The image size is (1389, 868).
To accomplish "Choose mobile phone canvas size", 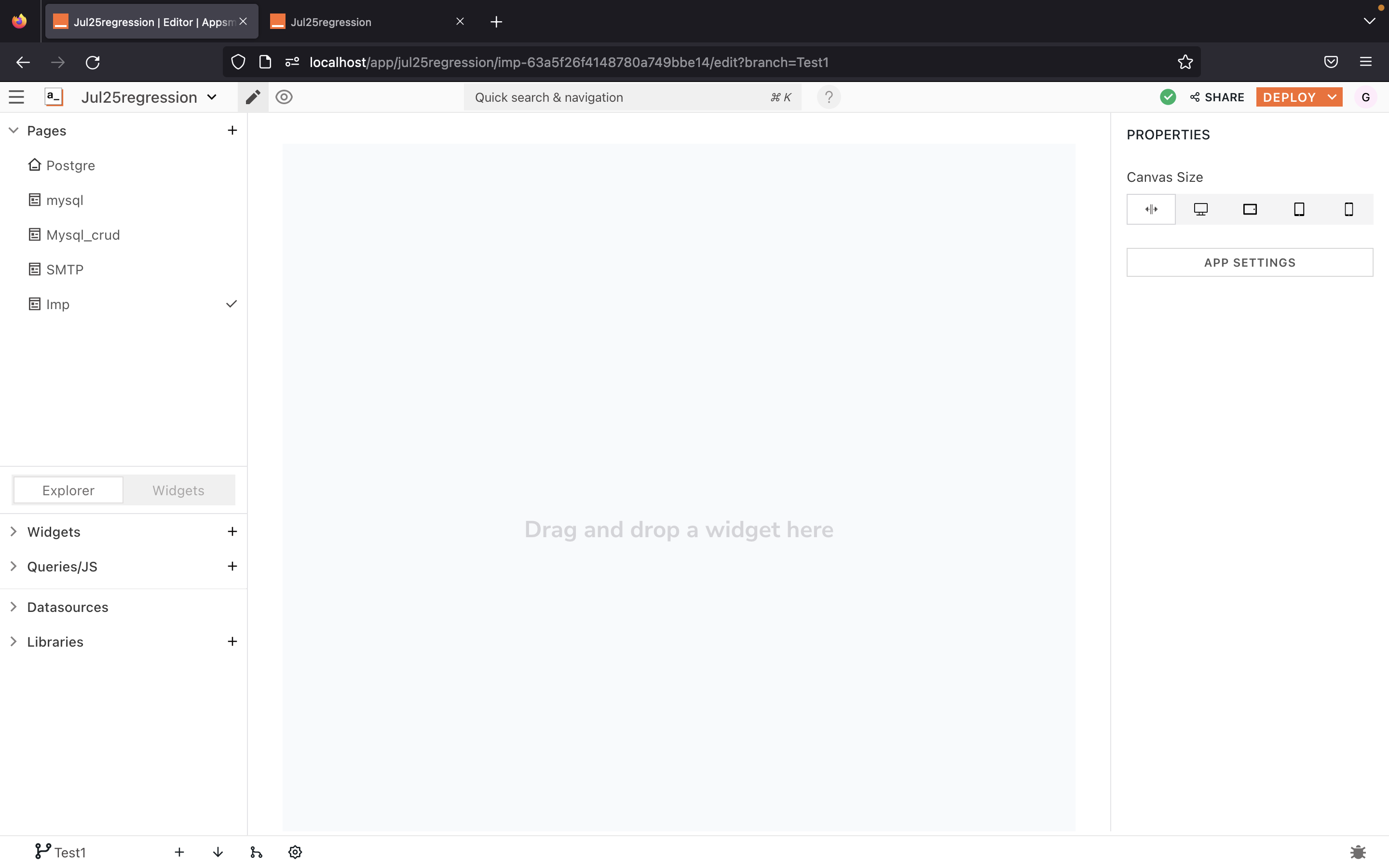I will pyautogui.click(x=1349, y=209).
